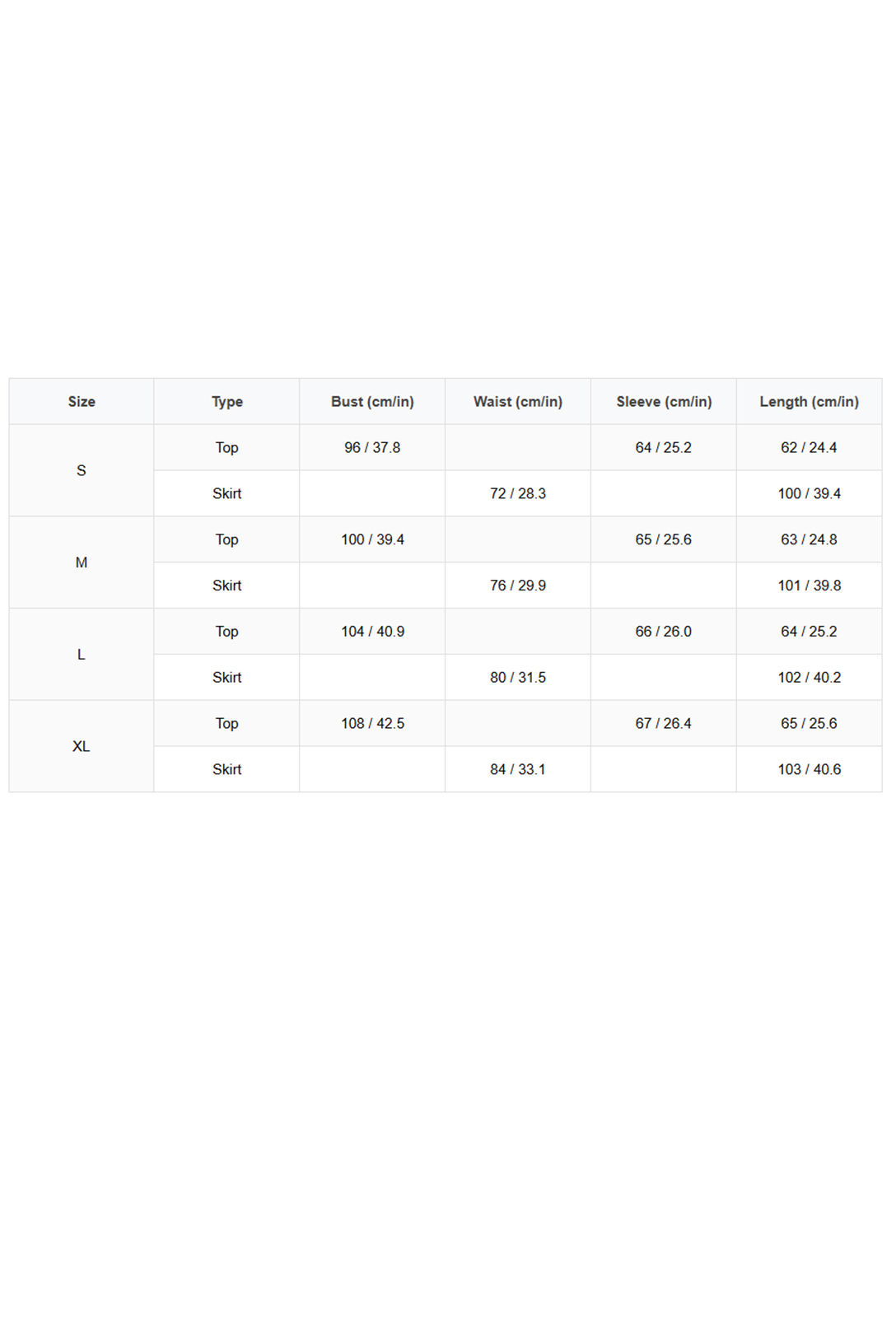Image resolution: width=896 pixels, height=1344 pixels.
Task: Click waist value 84 / 33.1
Action: 518,769
